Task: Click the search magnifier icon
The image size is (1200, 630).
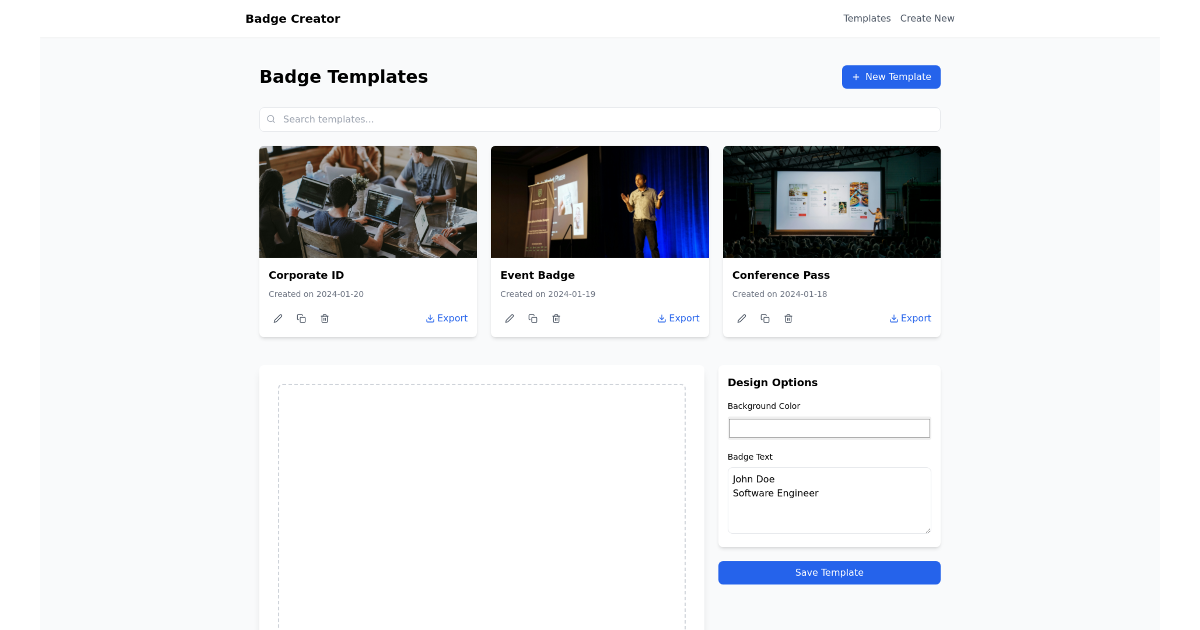Action: pos(271,119)
